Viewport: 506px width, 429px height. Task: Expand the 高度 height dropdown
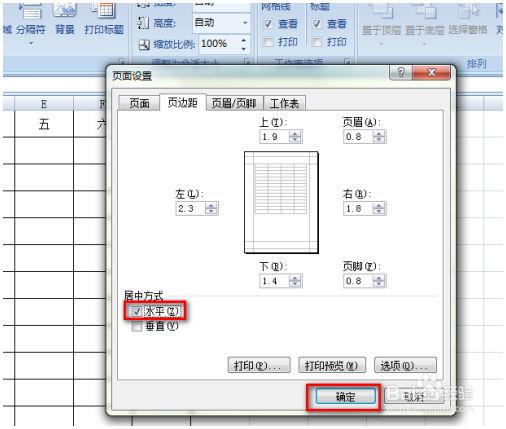245,23
